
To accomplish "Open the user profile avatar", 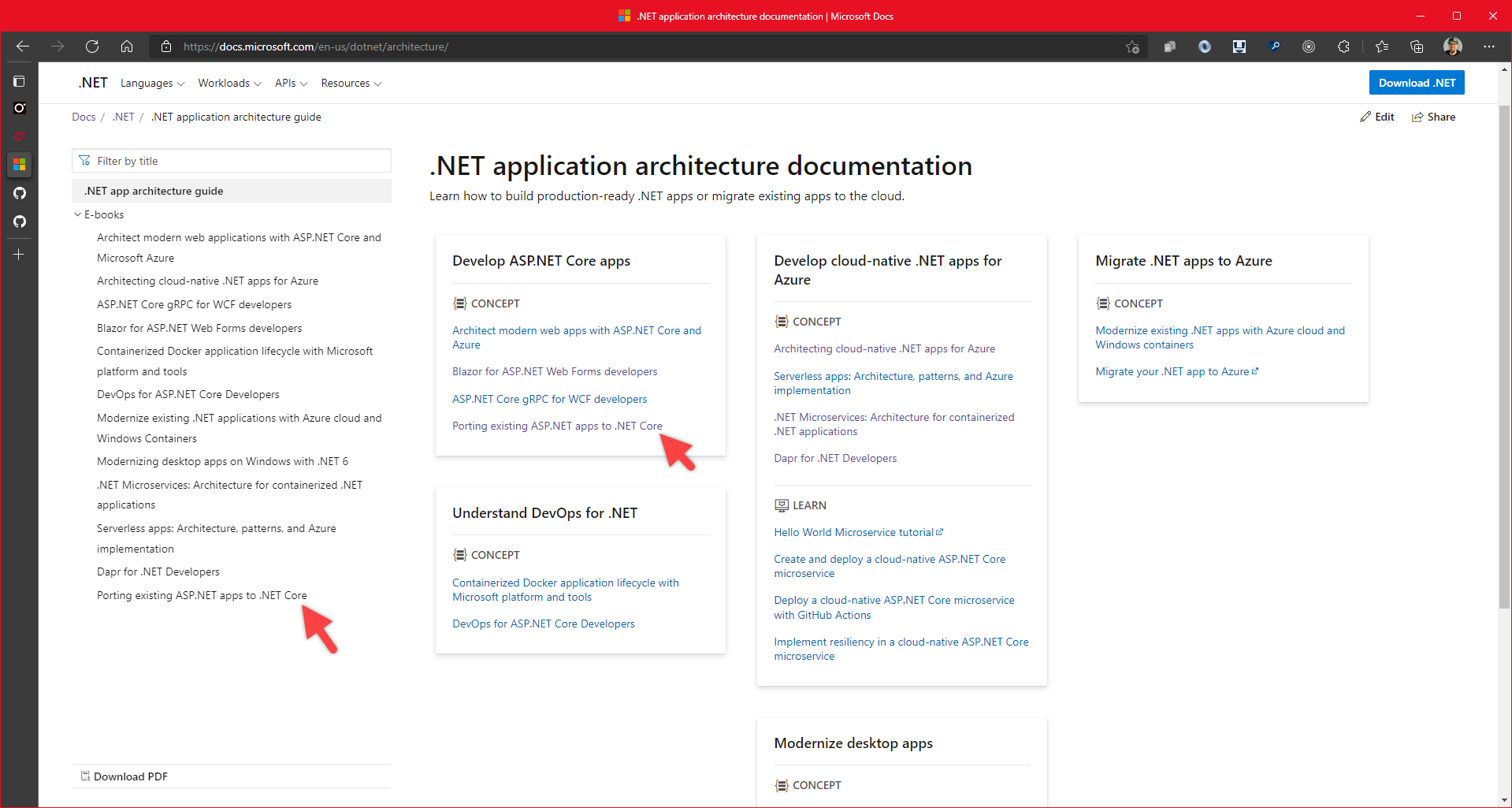I will point(1453,47).
